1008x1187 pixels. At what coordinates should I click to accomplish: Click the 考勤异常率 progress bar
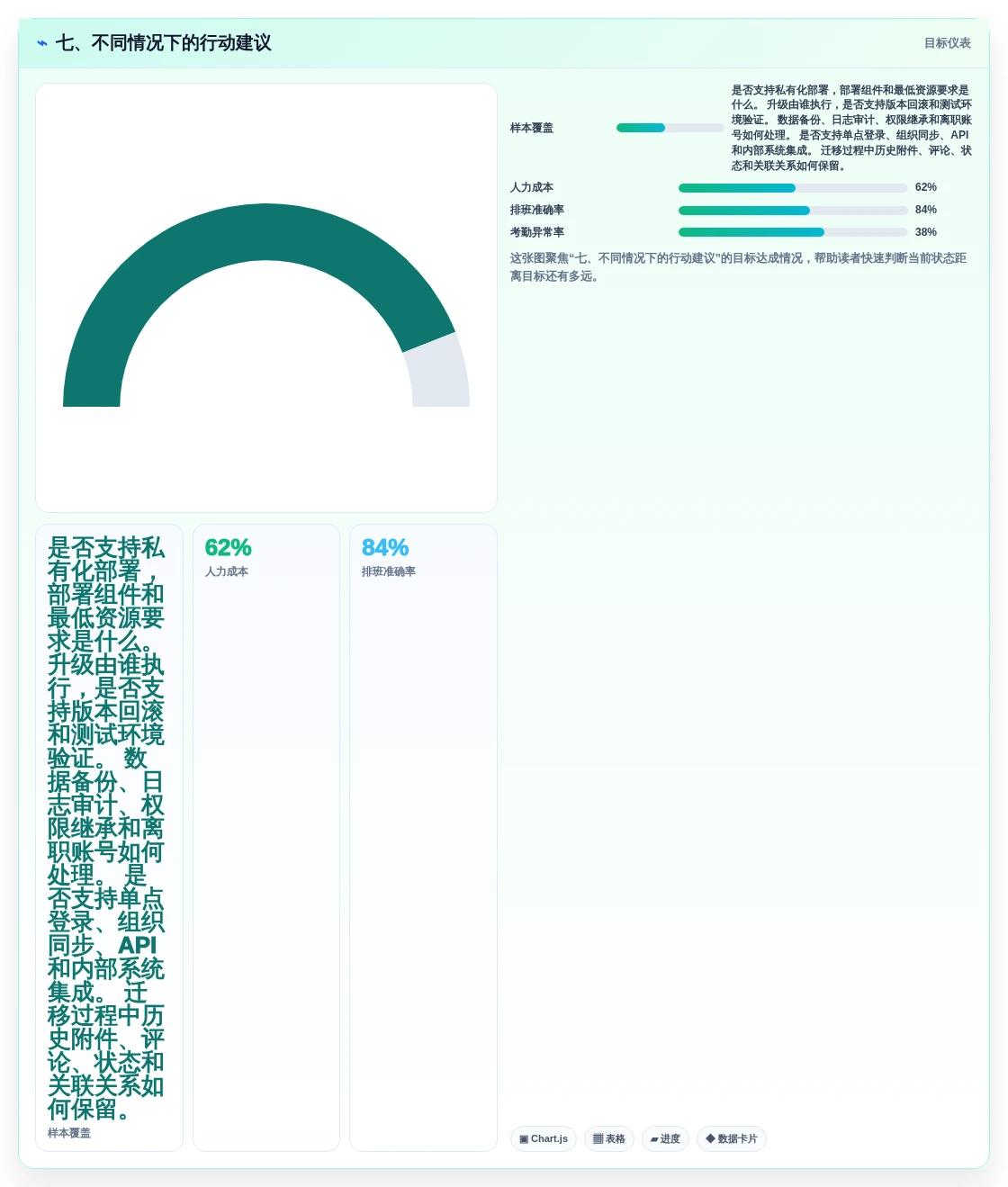click(x=793, y=232)
